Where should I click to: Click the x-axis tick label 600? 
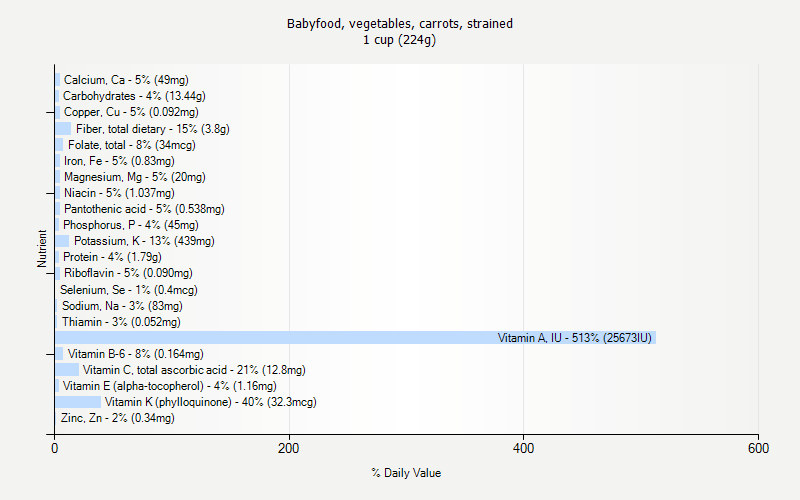758,448
